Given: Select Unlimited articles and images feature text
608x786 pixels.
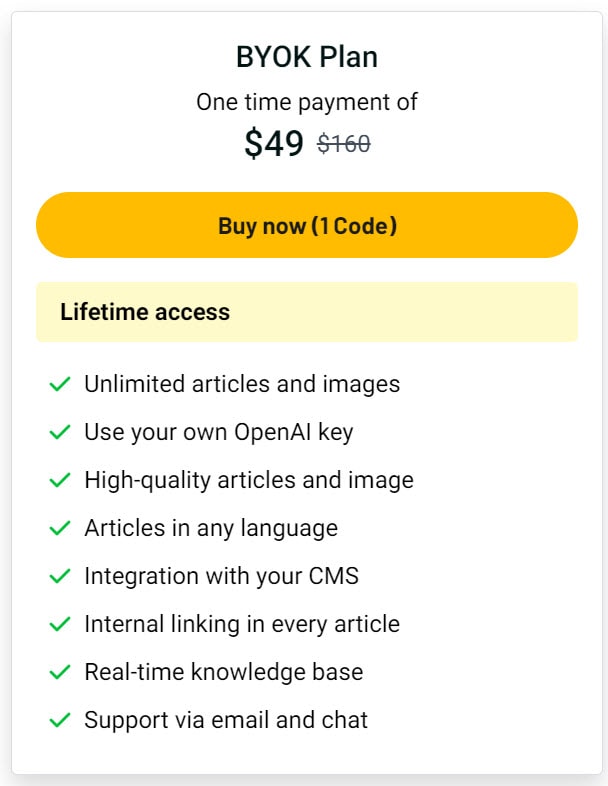Looking at the screenshot, I should 242,384.
